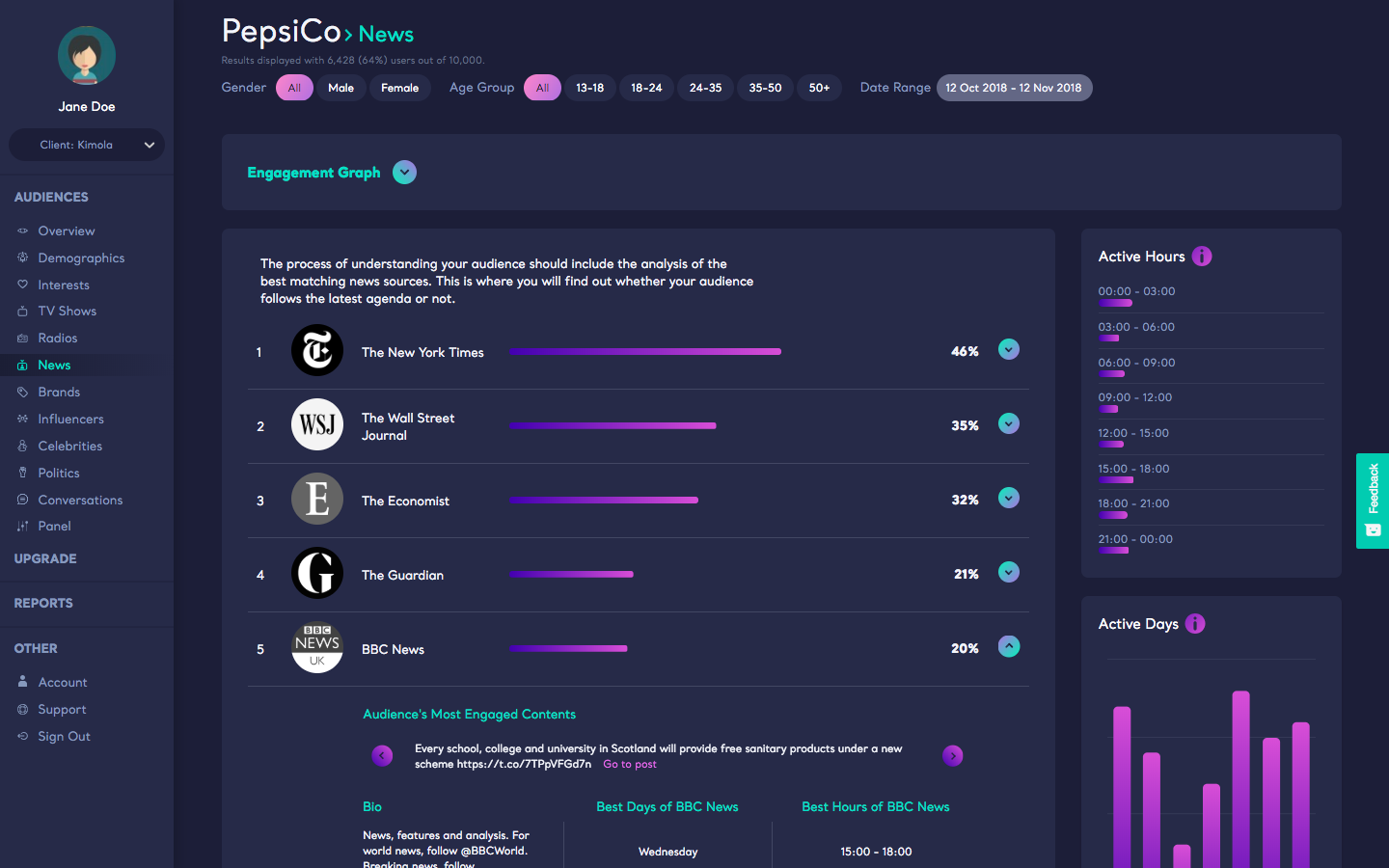Select All gender filter
The width and height of the screenshot is (1389, 868).
click(x=294, y=88)
